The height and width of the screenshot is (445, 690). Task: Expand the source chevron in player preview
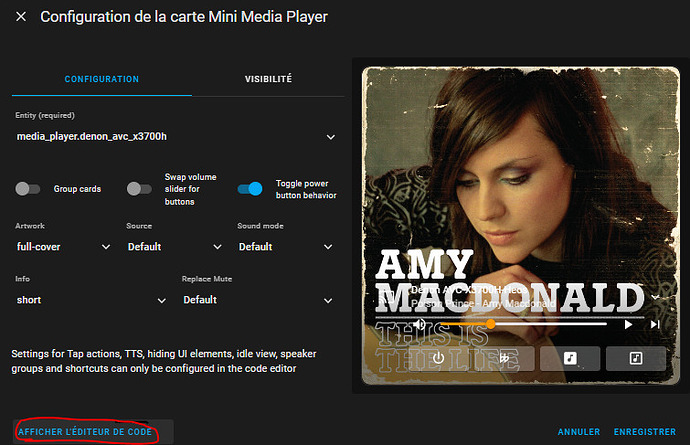pos(655,297)
